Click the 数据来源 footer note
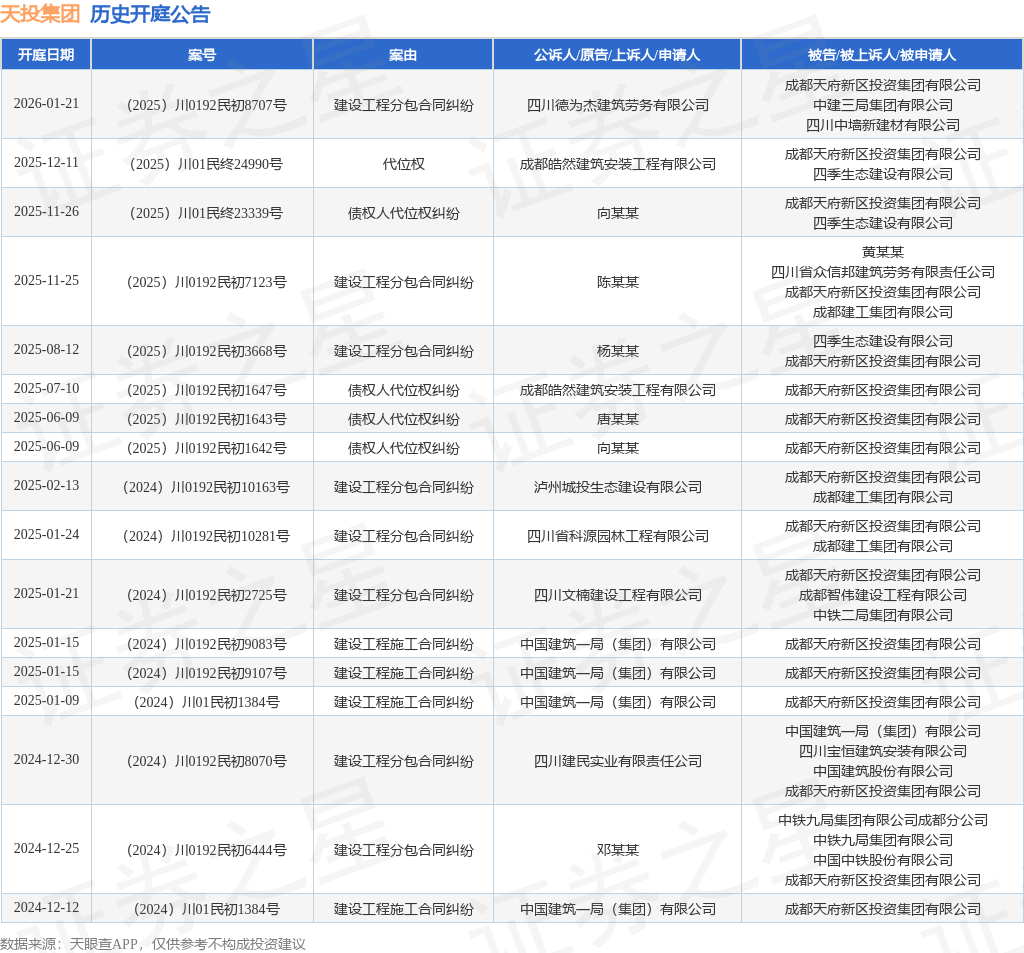 pyautogui.click(x=153, y=944)
